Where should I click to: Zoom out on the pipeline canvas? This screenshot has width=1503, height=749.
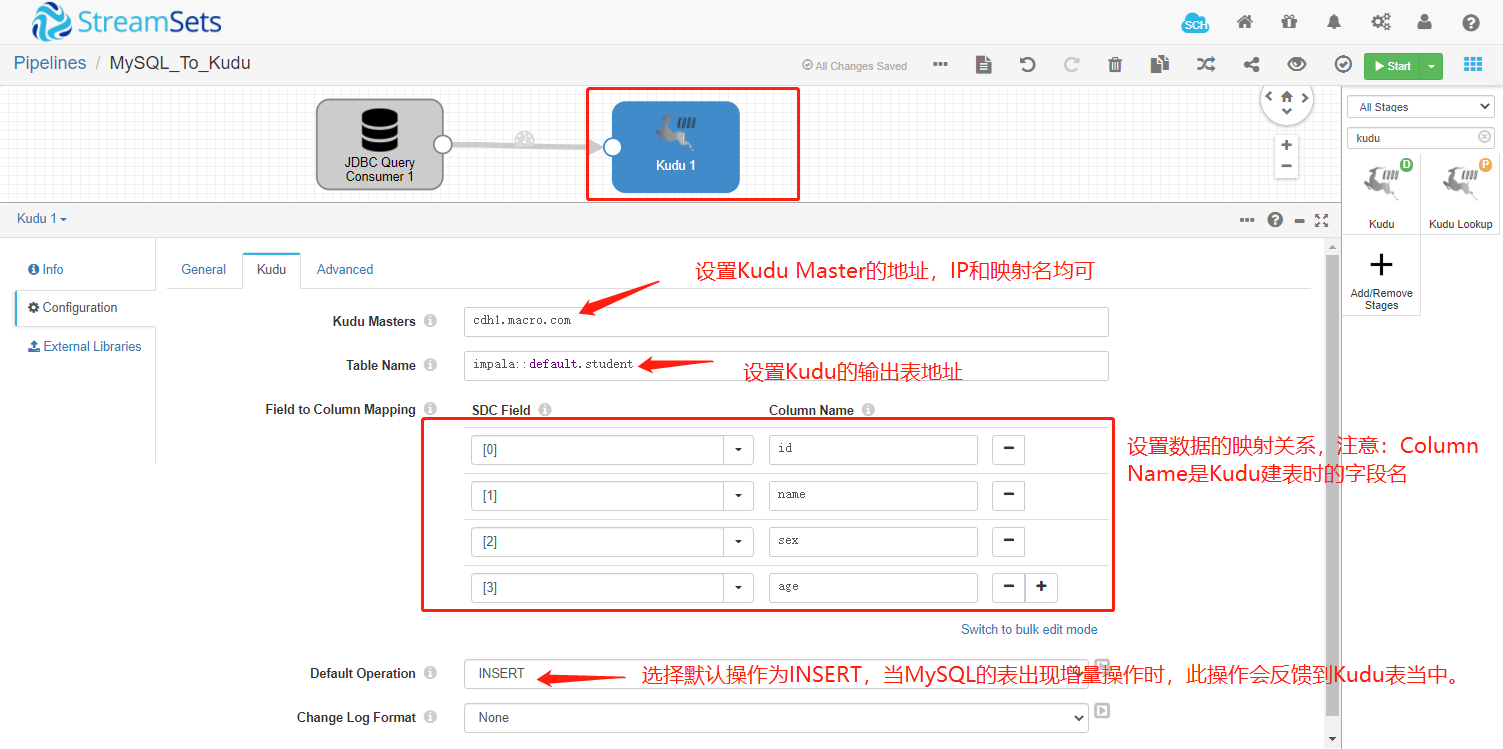pyautogui.click(x=1286, y=166)
